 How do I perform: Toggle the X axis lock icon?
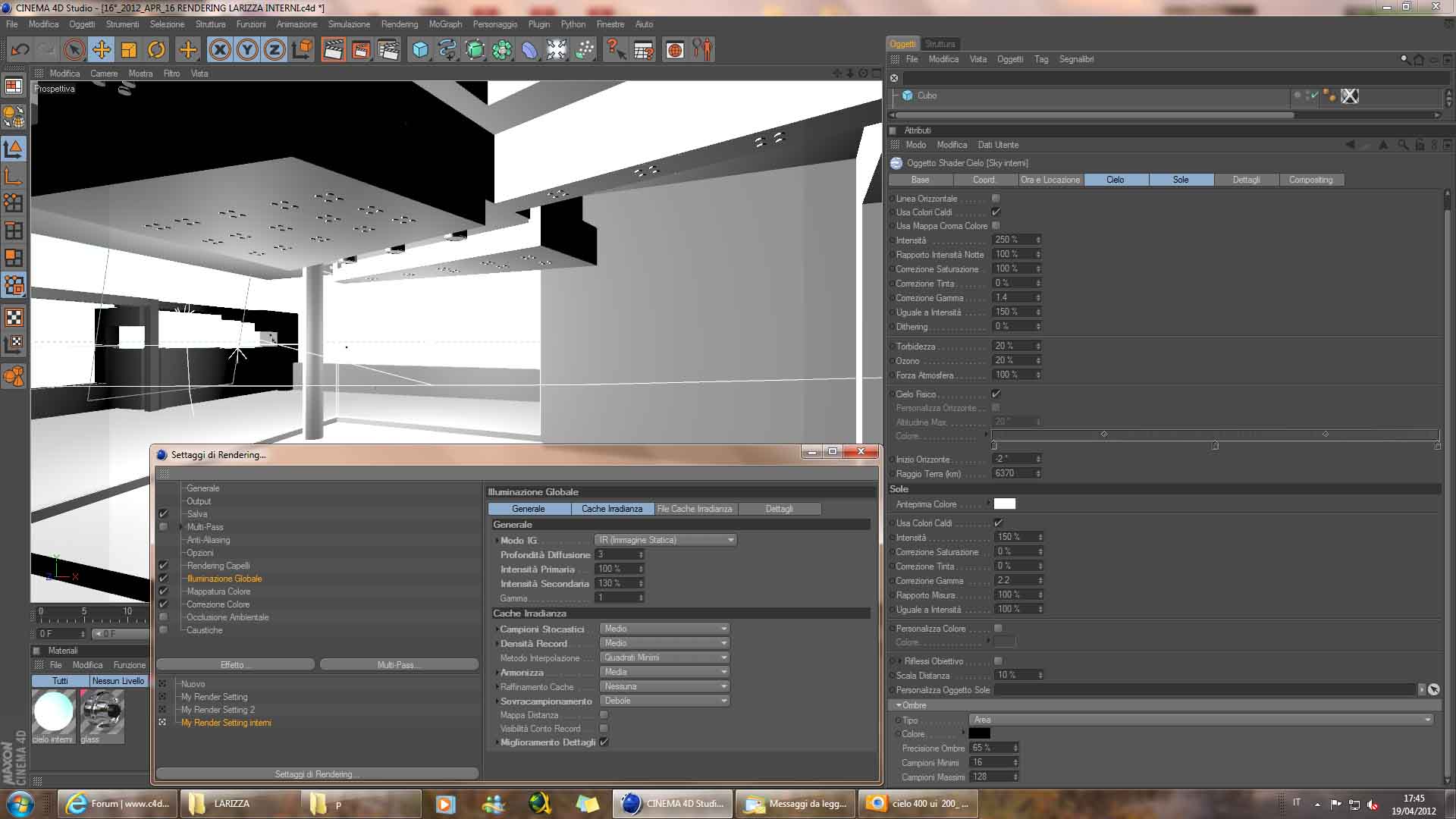pos(219,50)
